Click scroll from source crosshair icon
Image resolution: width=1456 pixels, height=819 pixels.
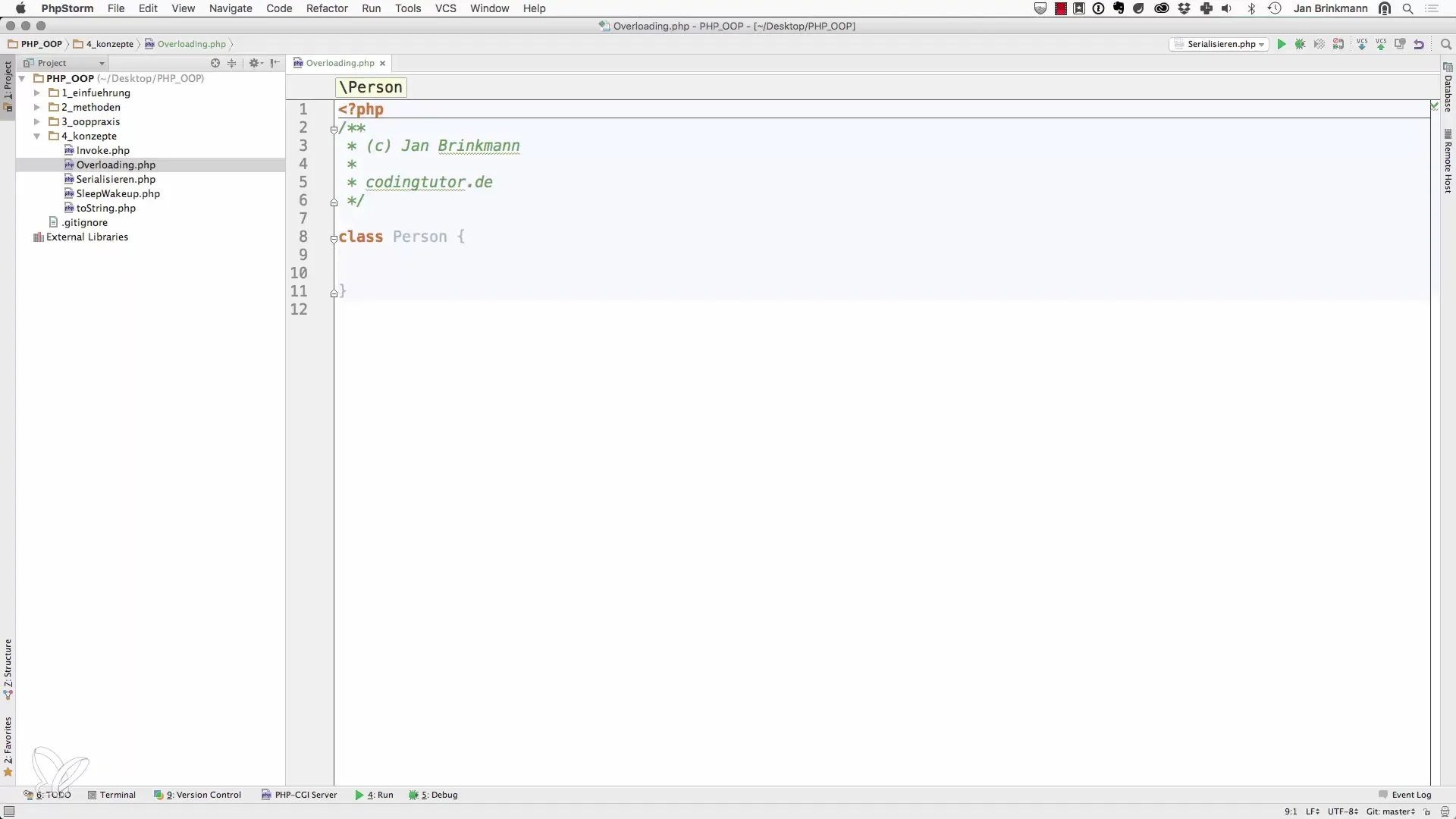pyautogui.click(x=215, y=64)
